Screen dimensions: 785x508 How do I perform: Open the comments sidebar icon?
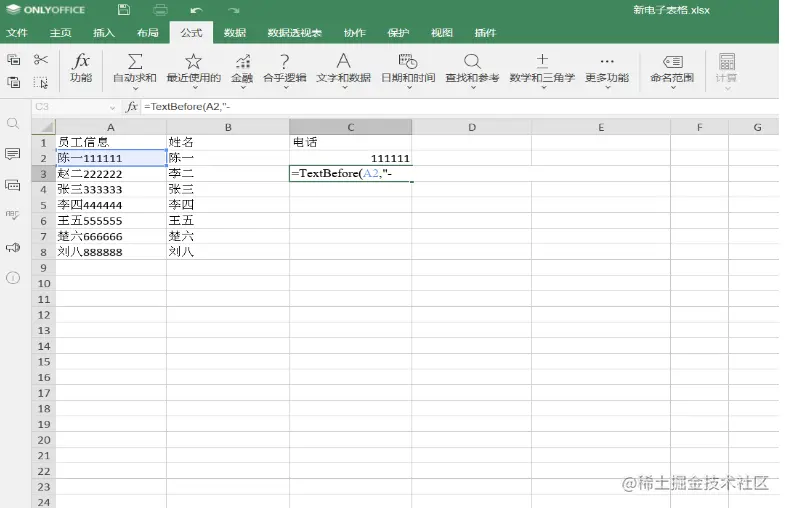(13, 154)
